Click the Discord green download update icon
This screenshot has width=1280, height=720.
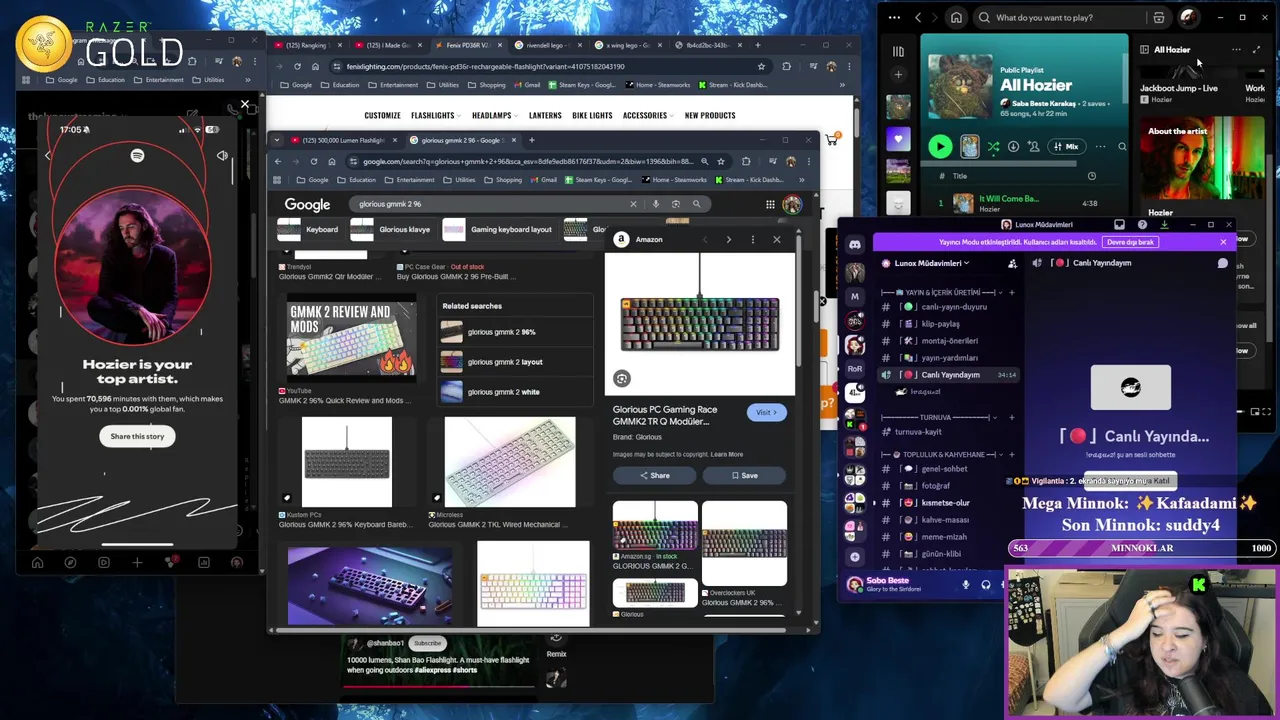tap(1164, 225)
